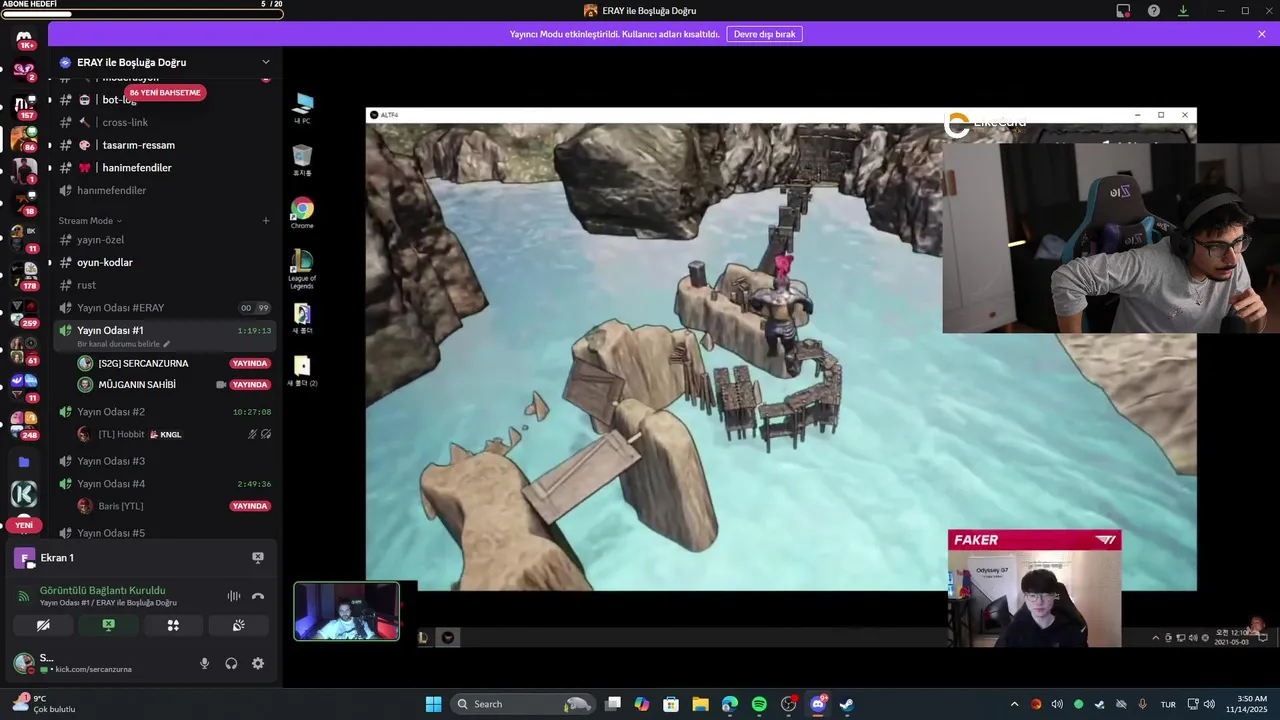Open the server with the 259 badge
This screenshot has width=1280, height=720.
[x=24, y=311]
